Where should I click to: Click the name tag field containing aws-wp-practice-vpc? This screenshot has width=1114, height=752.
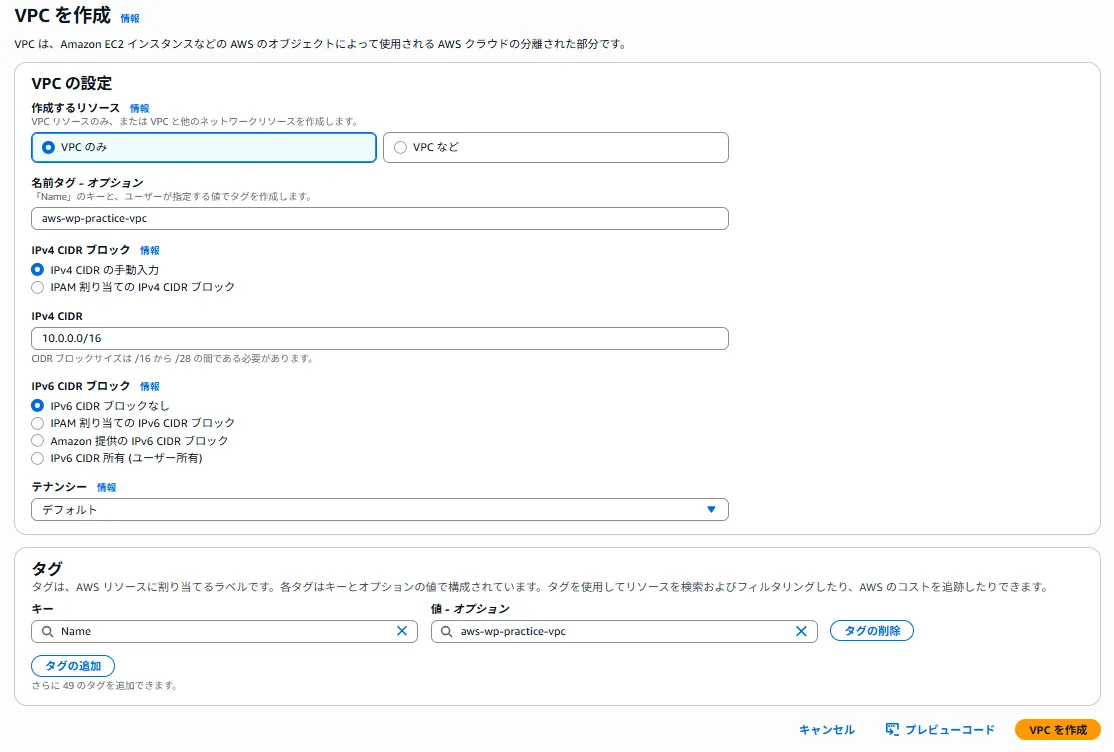point(378,218)
